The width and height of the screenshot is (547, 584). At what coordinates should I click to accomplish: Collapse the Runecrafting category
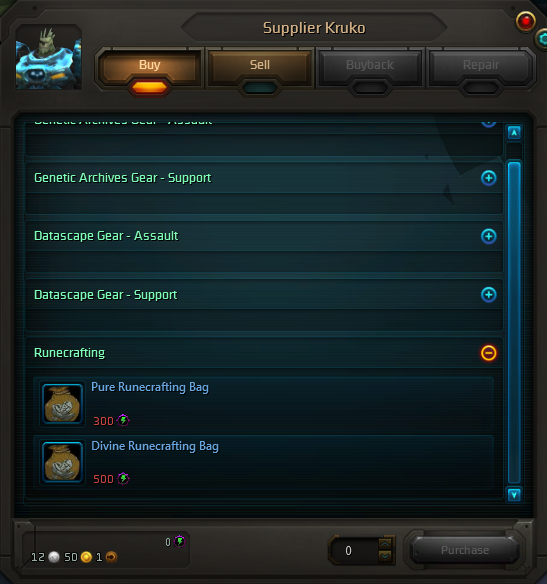[489, 353]
